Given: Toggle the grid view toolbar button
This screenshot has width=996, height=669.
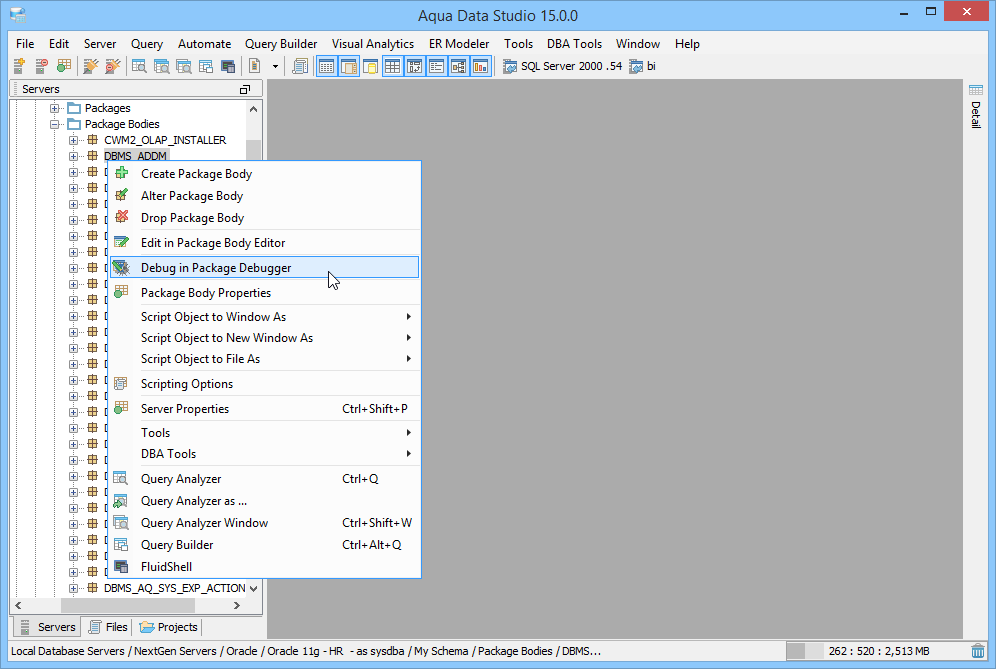Looking at the screenshot, I should tap(393, 66).
